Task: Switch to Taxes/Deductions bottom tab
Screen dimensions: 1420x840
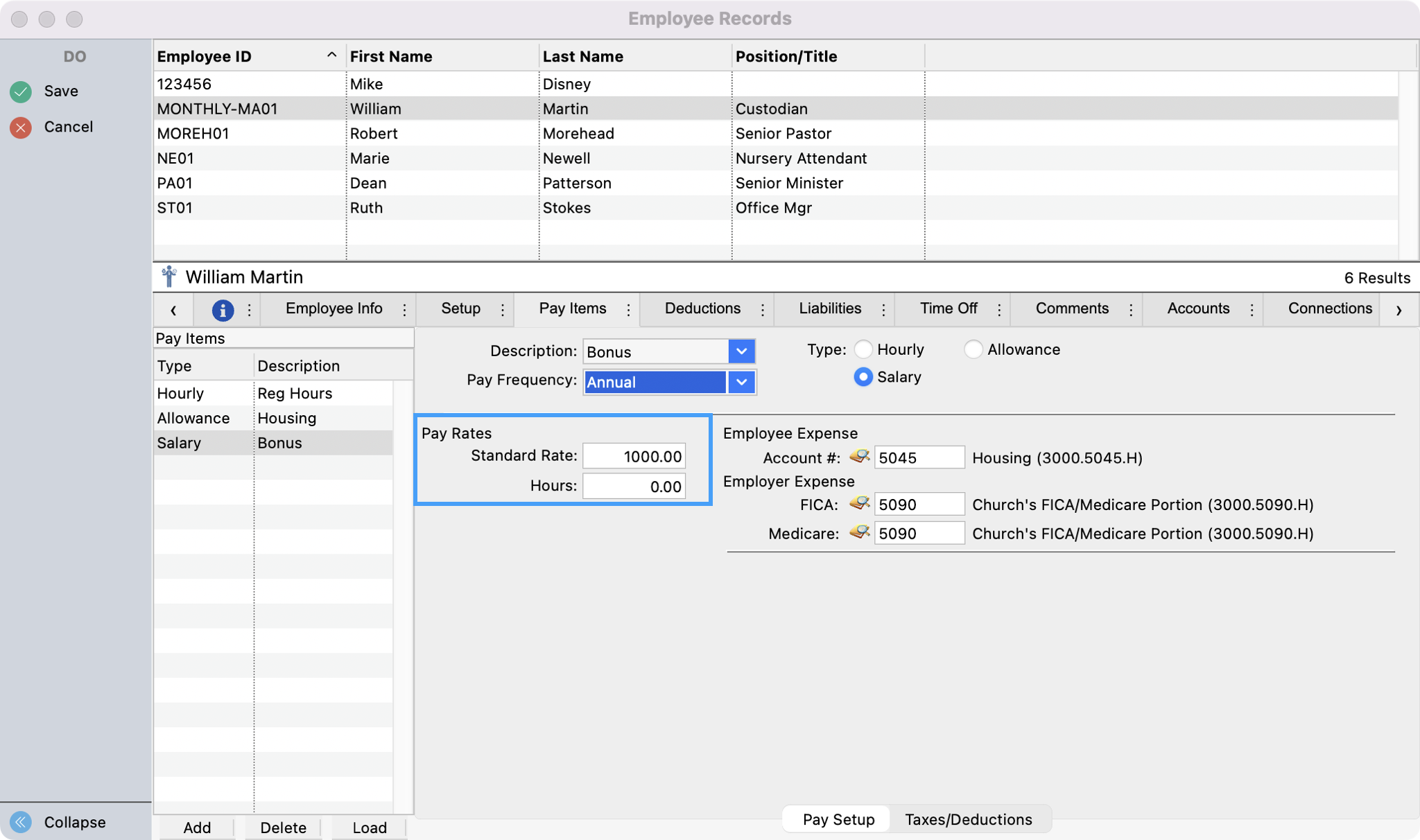Action: (x=968, y=819)
